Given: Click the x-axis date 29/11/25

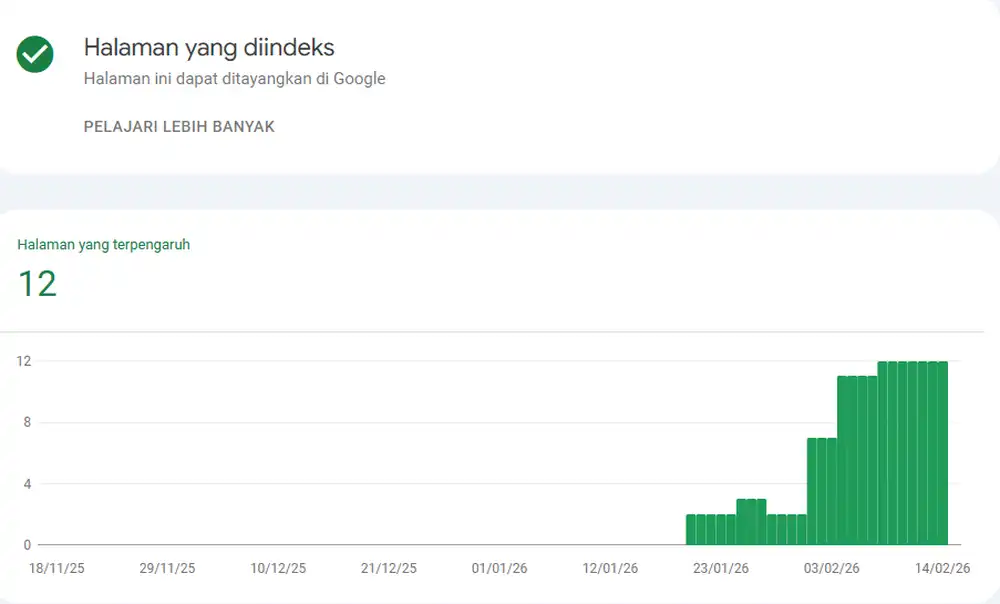Looking at the screenshot, I should [x=167, y=568].
